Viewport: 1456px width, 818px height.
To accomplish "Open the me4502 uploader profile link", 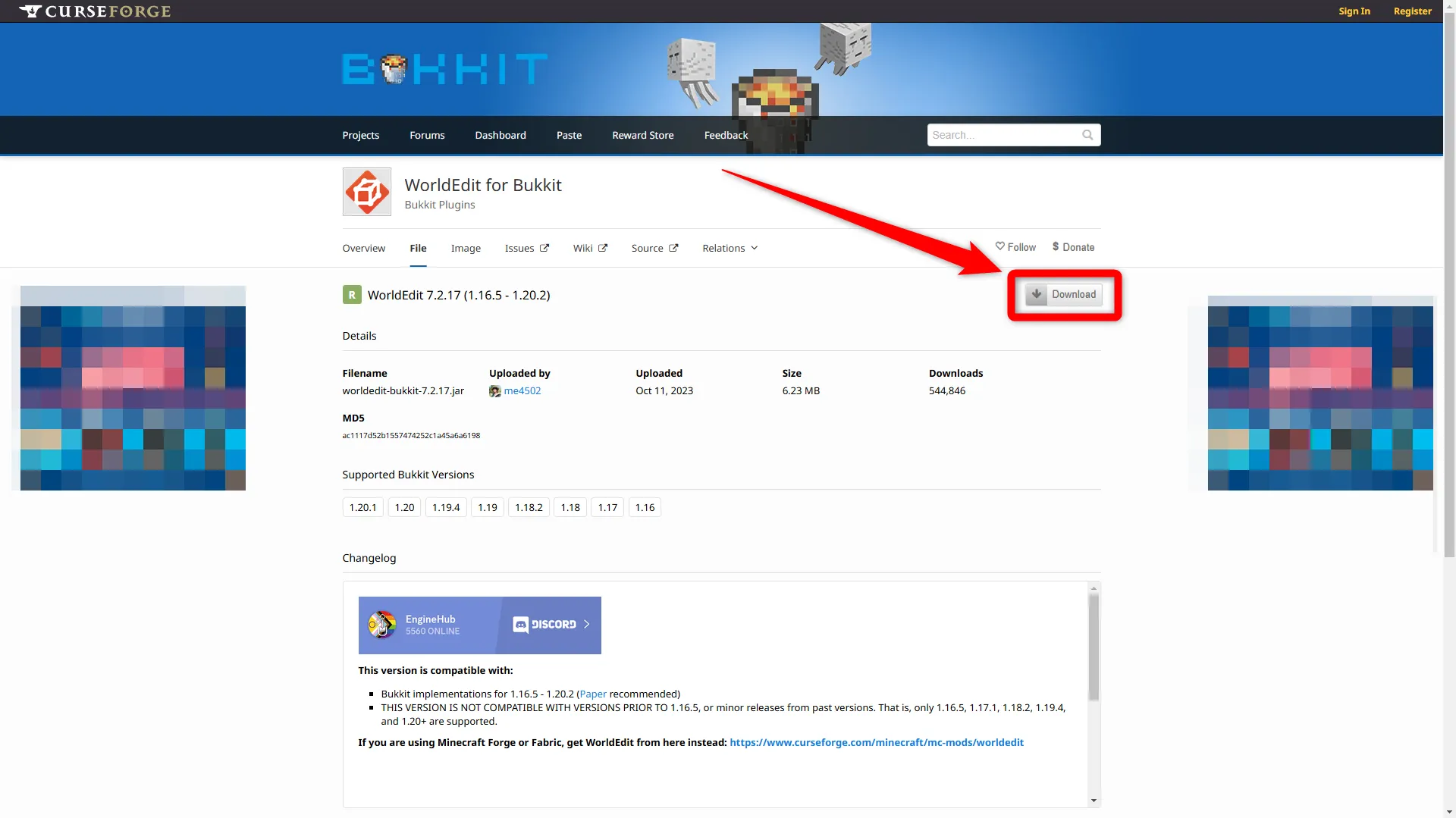I will point(522,390).
